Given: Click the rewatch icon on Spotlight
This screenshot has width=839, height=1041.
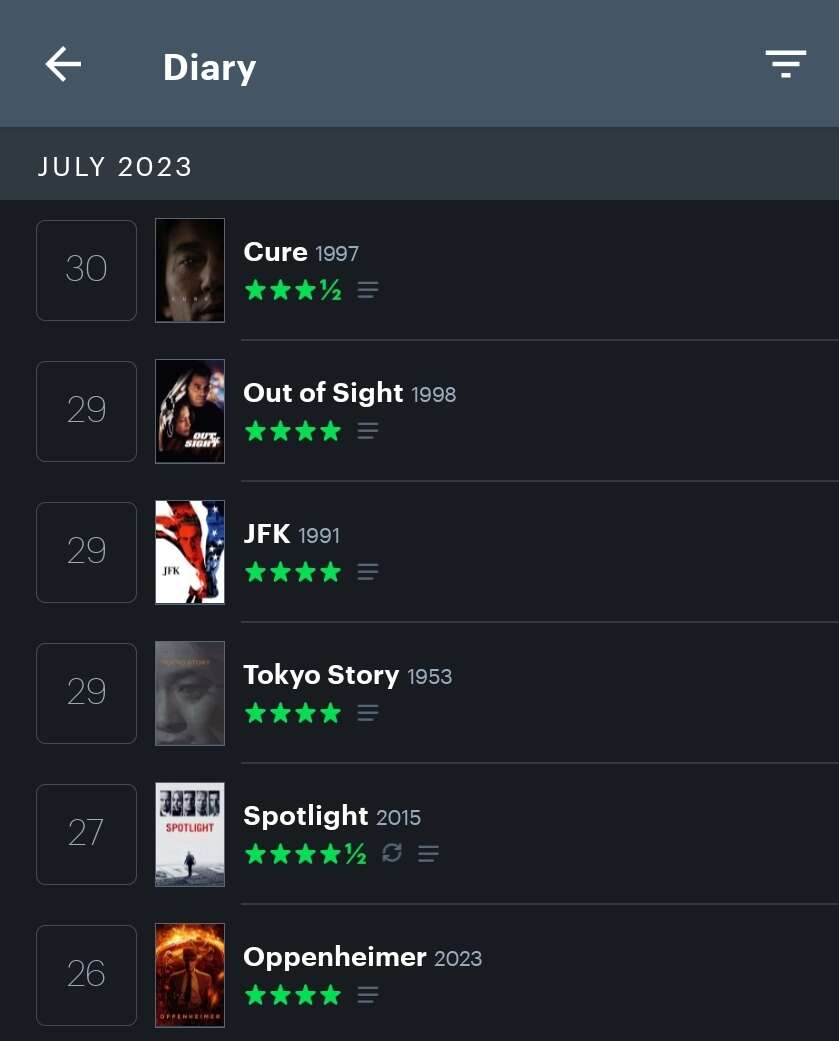Looking at the screenshot, I should (x=392, y=853).
